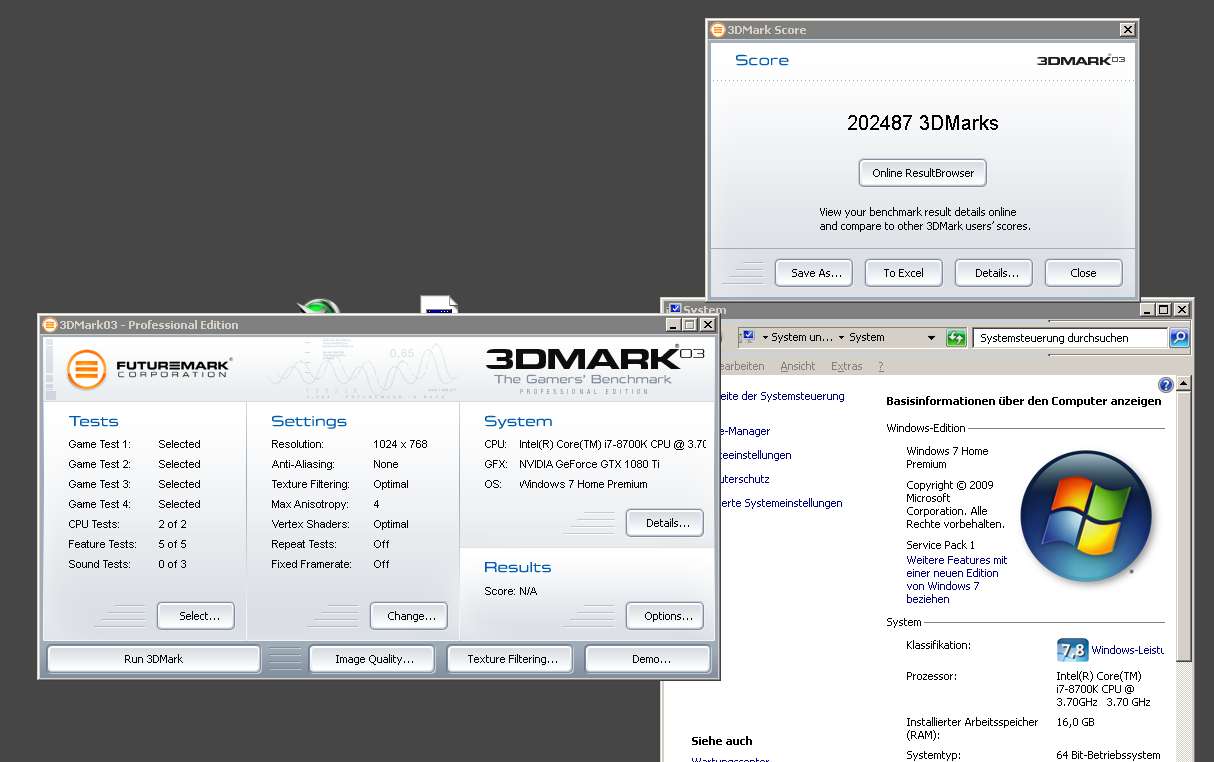Click the 'Fixed Framerate:' label
The width and height of the screenshot is (1214, 762).
(x=311, y=564)
